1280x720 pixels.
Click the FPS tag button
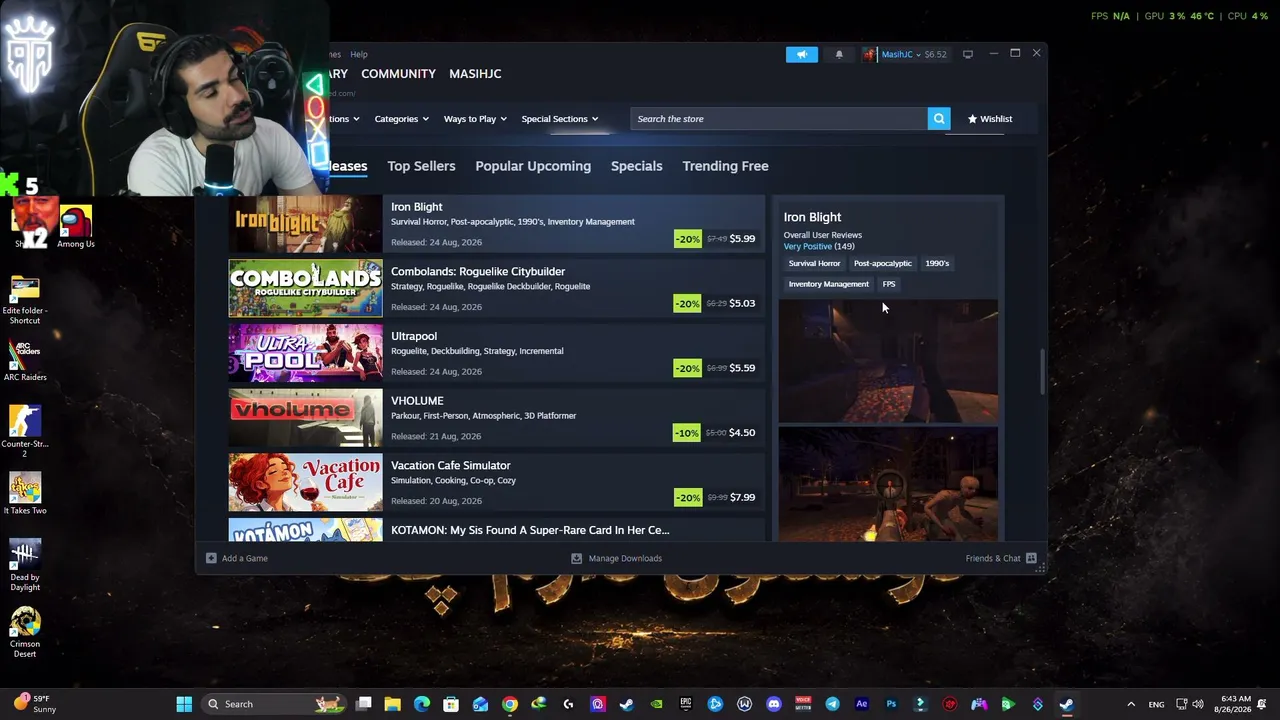pos(889,284)
